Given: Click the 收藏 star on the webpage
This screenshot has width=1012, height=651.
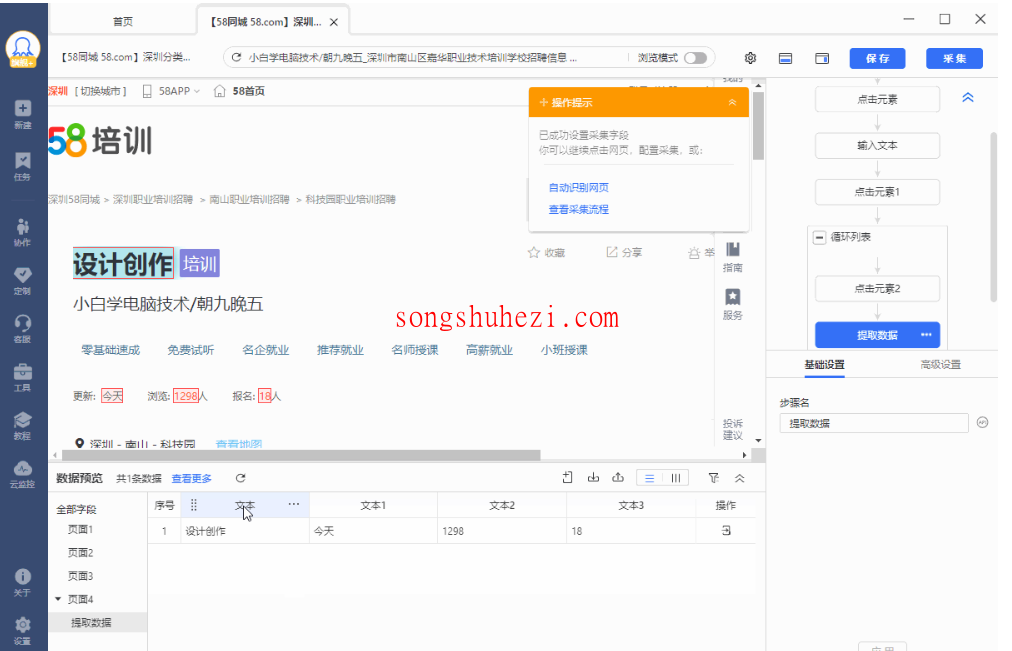Looking at the screenshot, I should (534, 252).
